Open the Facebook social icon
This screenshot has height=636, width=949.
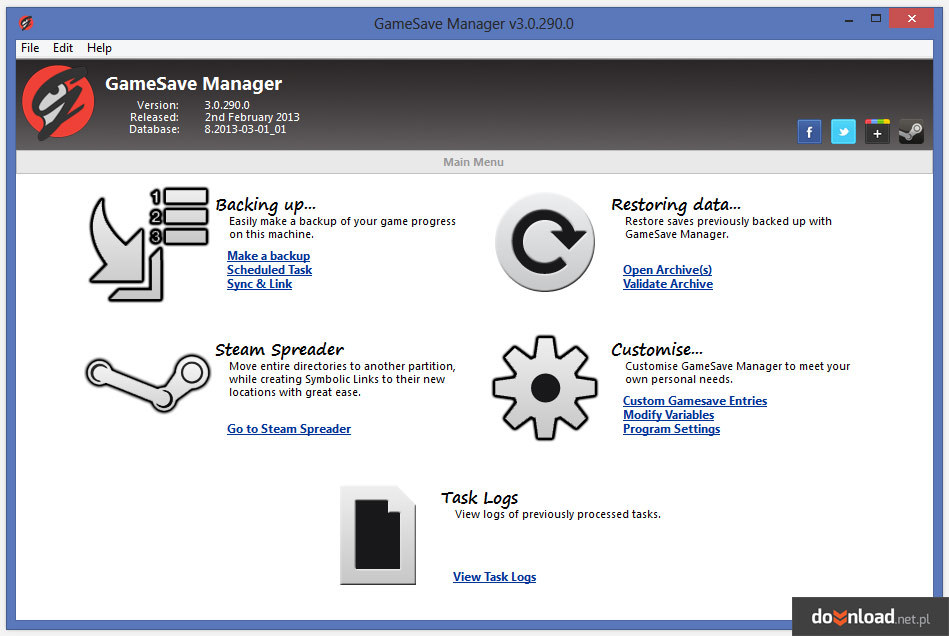coord(809,132)
